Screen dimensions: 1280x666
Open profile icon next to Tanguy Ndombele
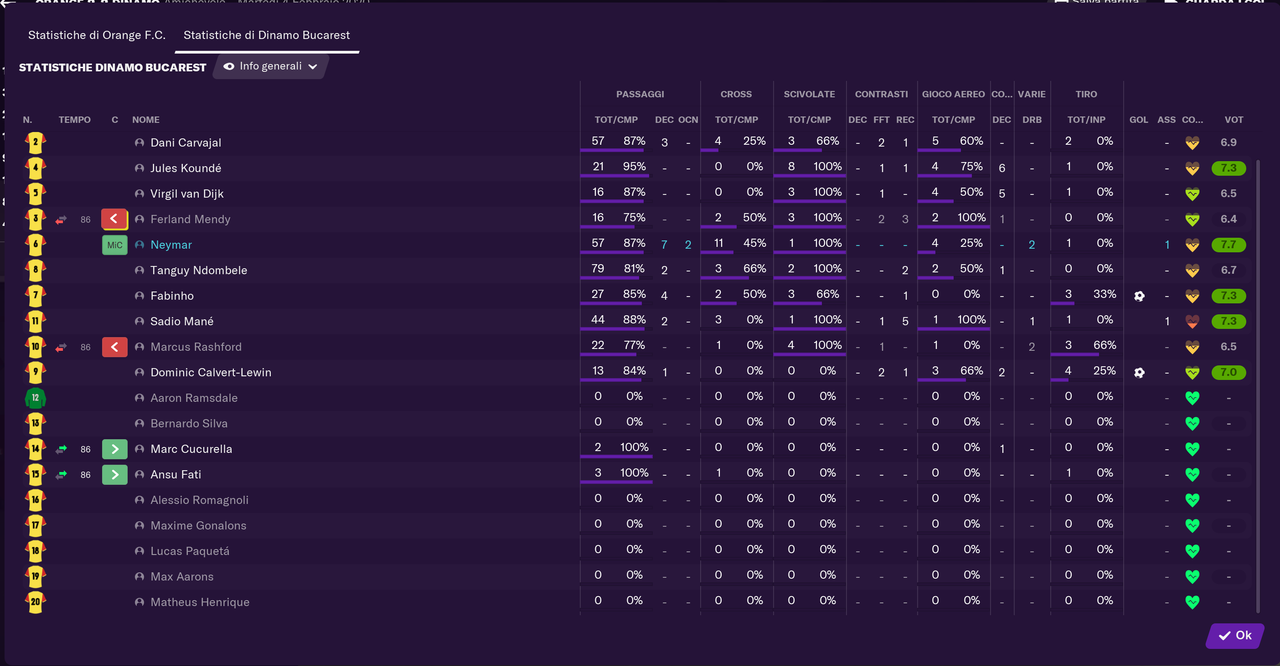(139, 270)
